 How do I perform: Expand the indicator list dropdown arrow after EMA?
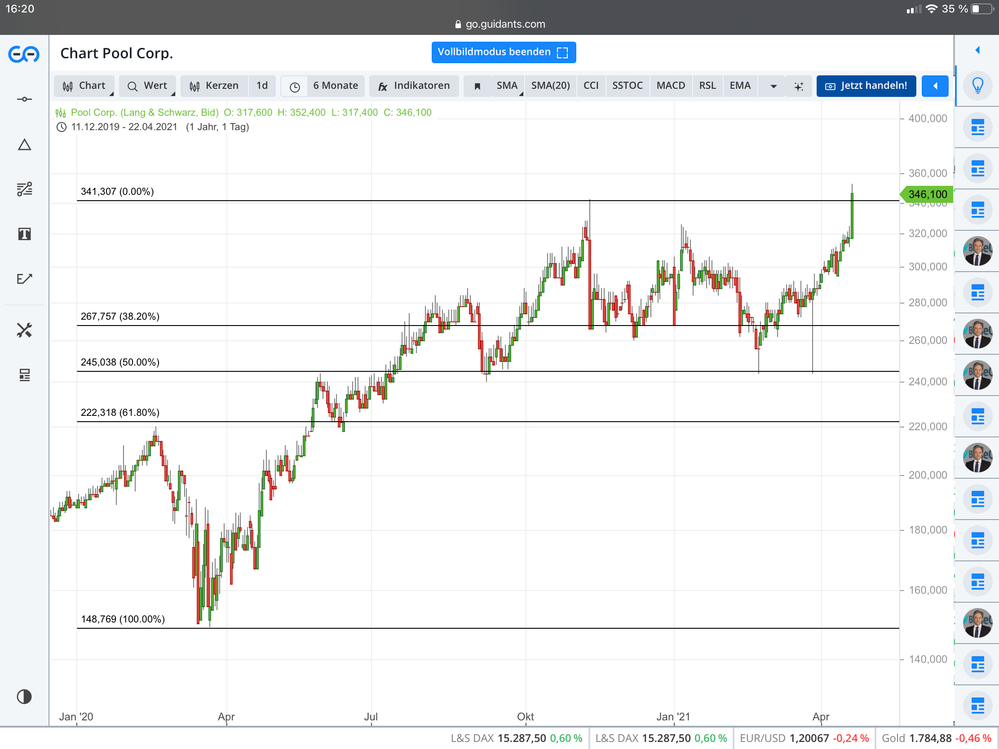(x=773, y=86)
